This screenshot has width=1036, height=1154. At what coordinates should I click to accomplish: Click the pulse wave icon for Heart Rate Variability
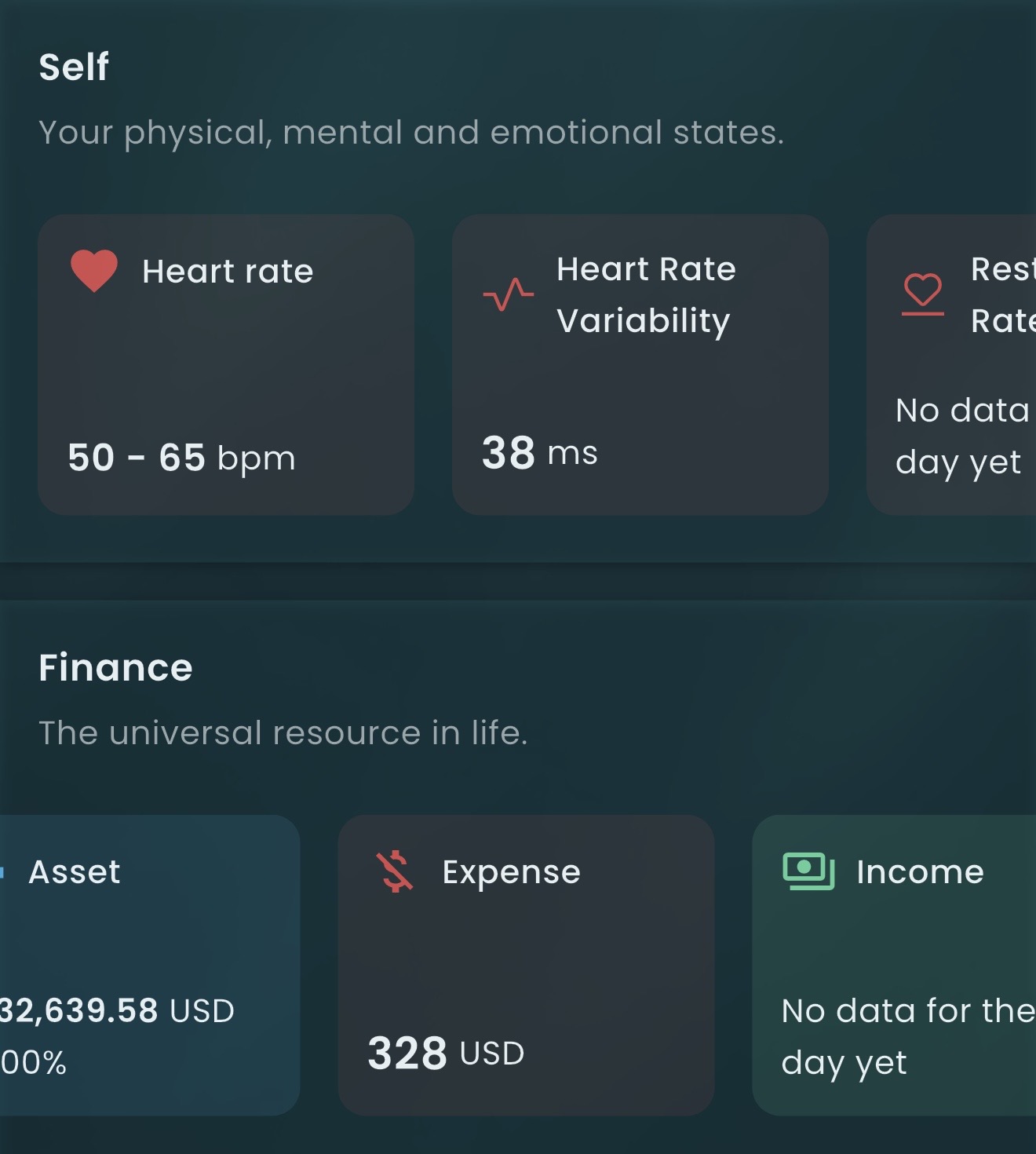coord(509,294)
